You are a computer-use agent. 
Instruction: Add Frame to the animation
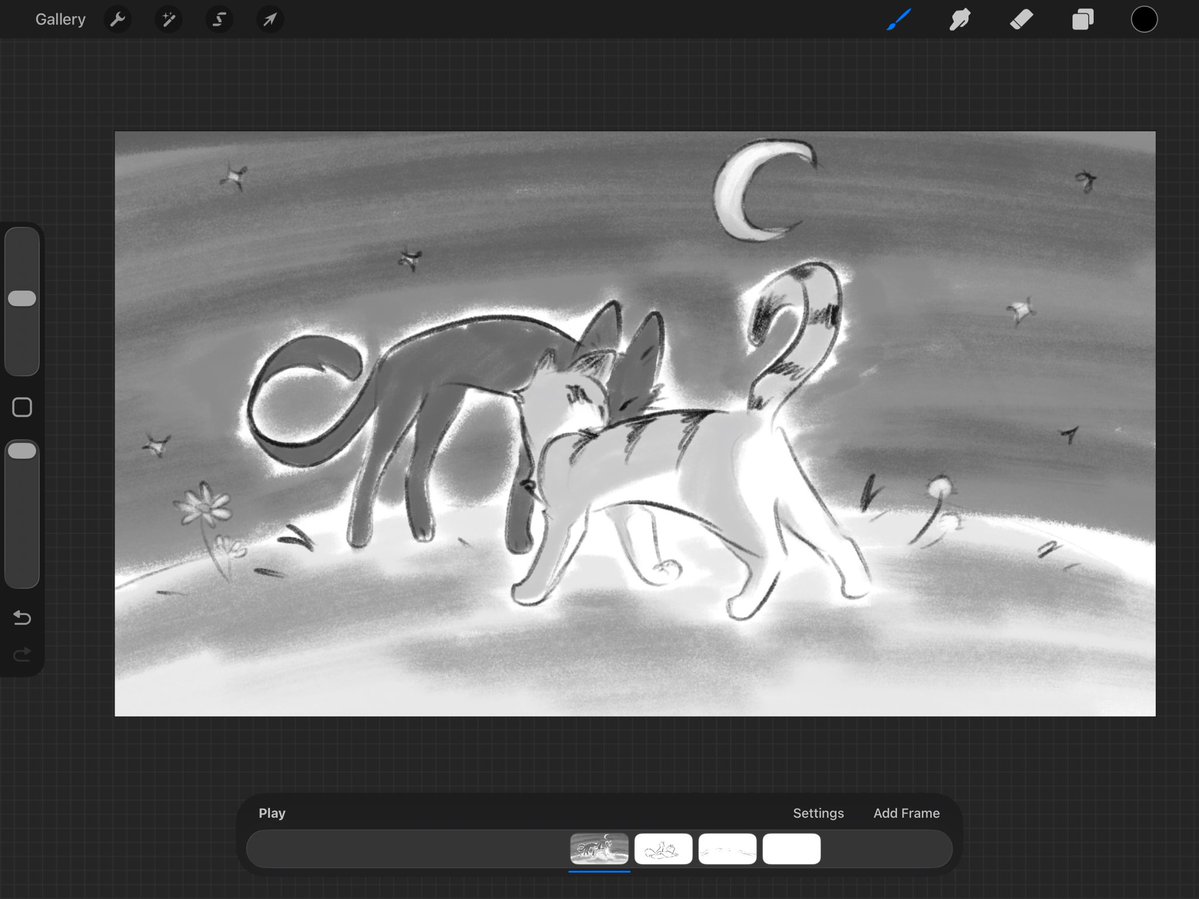[906, 813]
